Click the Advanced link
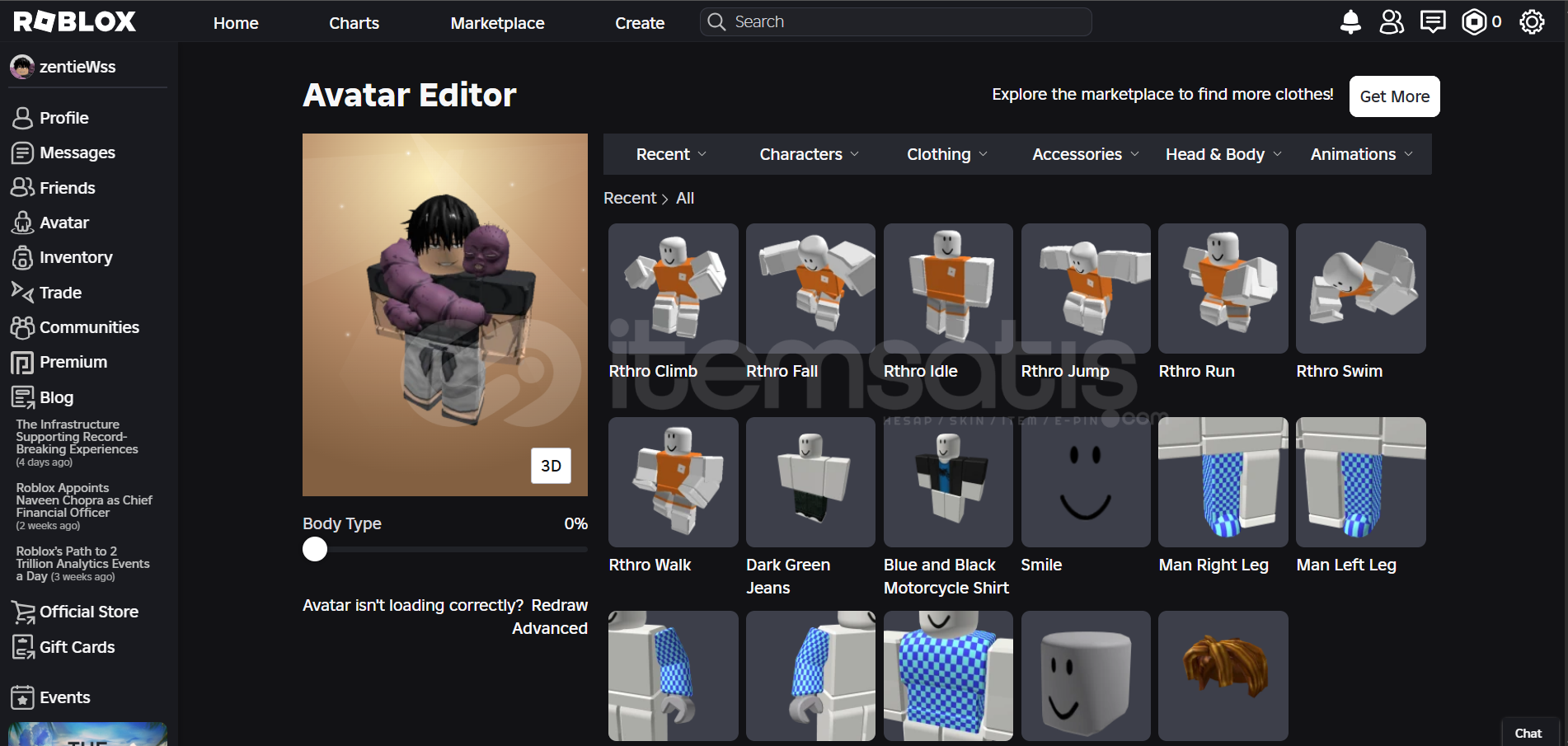1568x746 pixels. 550,628
